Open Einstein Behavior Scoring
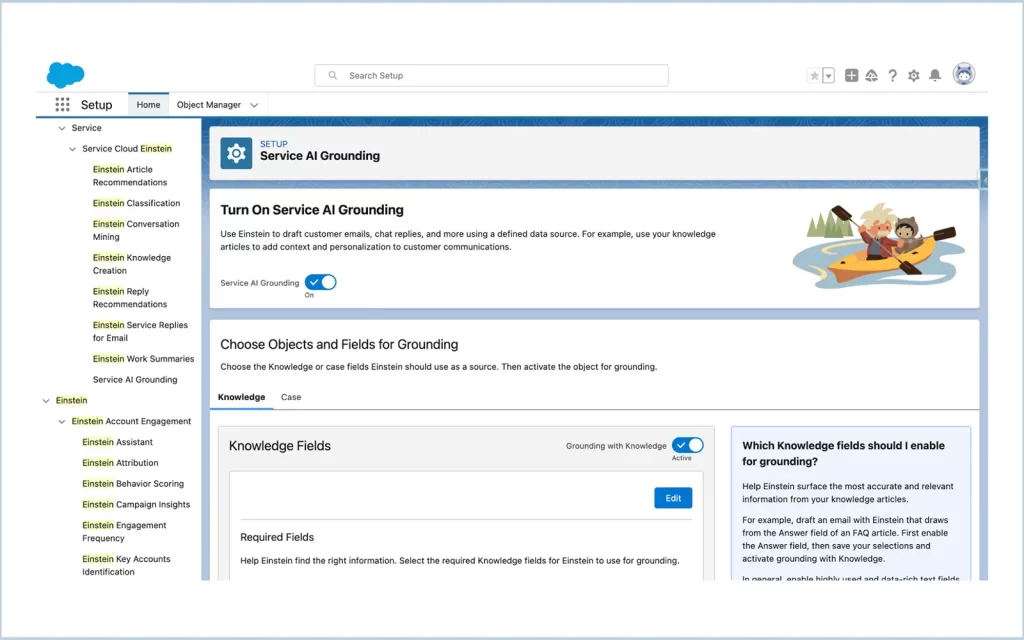 (133, 484)
